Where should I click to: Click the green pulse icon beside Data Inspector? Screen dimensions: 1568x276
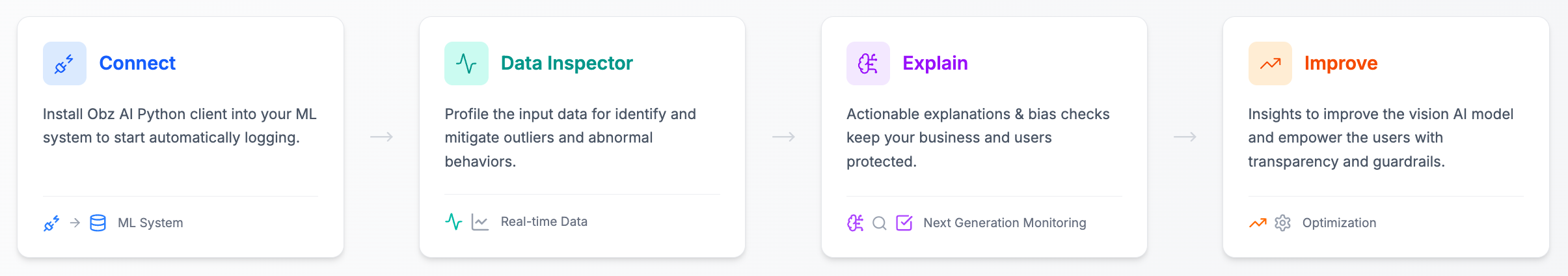point(466,64)
